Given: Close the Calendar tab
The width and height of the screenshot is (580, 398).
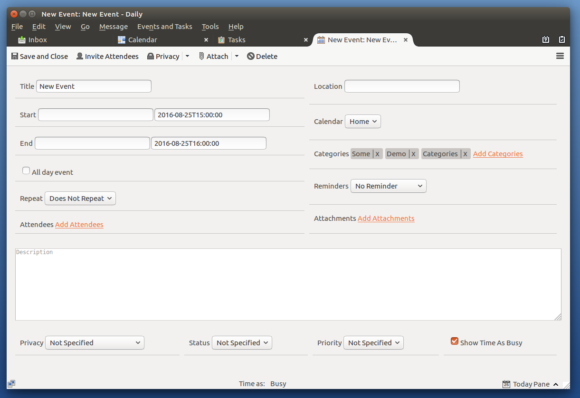Looking at the screenshot, I should pos(206,40).
